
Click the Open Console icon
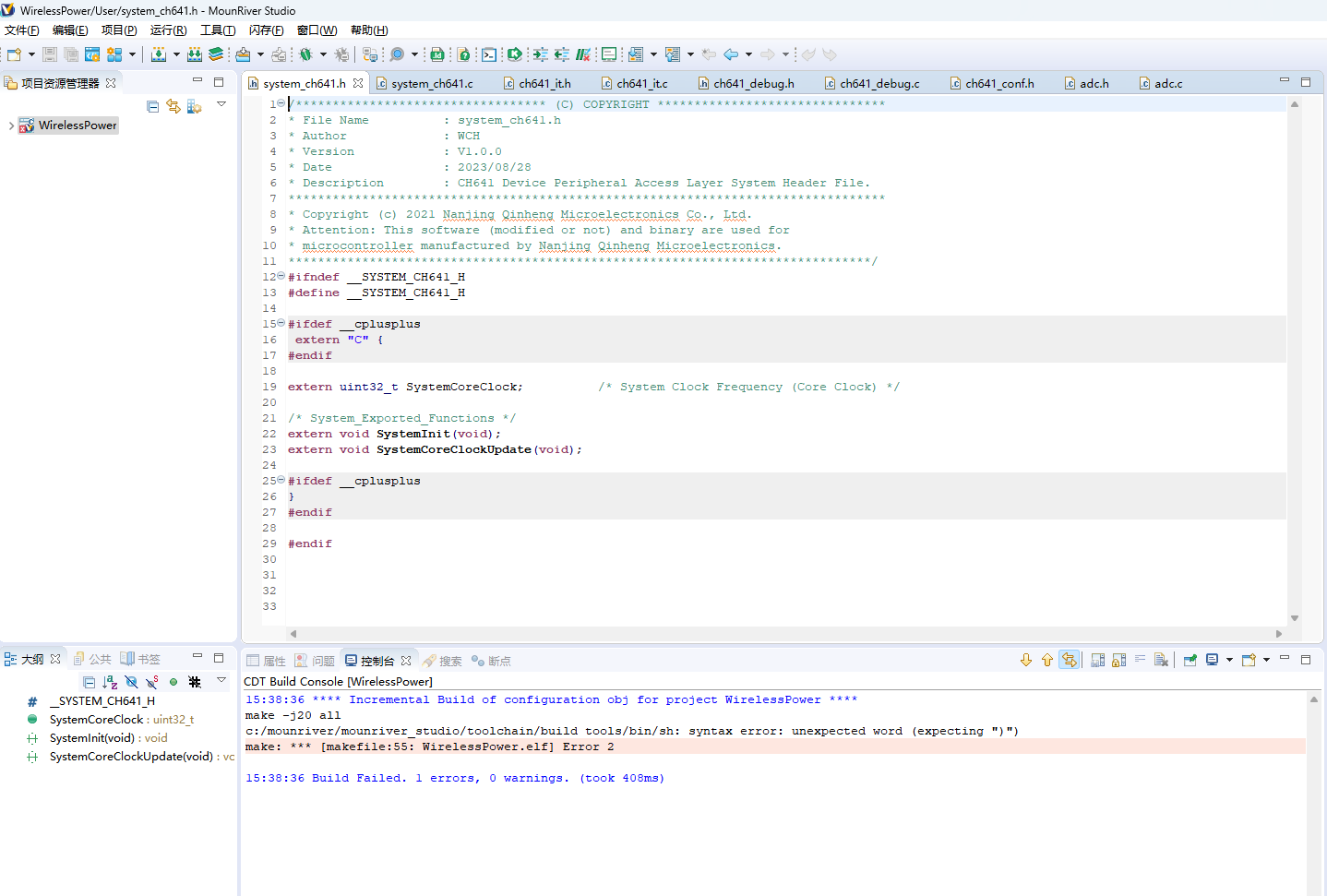point(1249,660)
